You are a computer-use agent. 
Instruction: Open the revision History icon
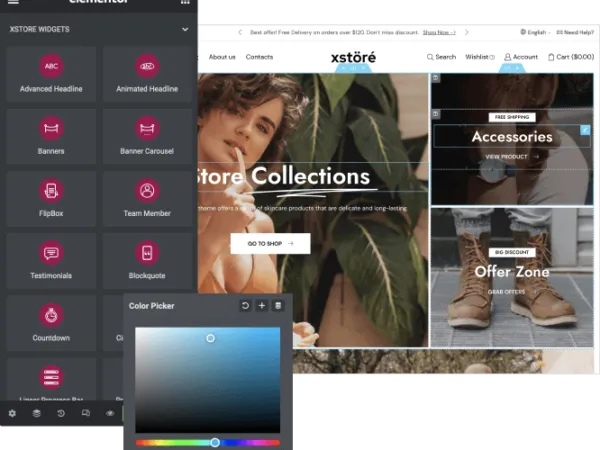point(61,413)
